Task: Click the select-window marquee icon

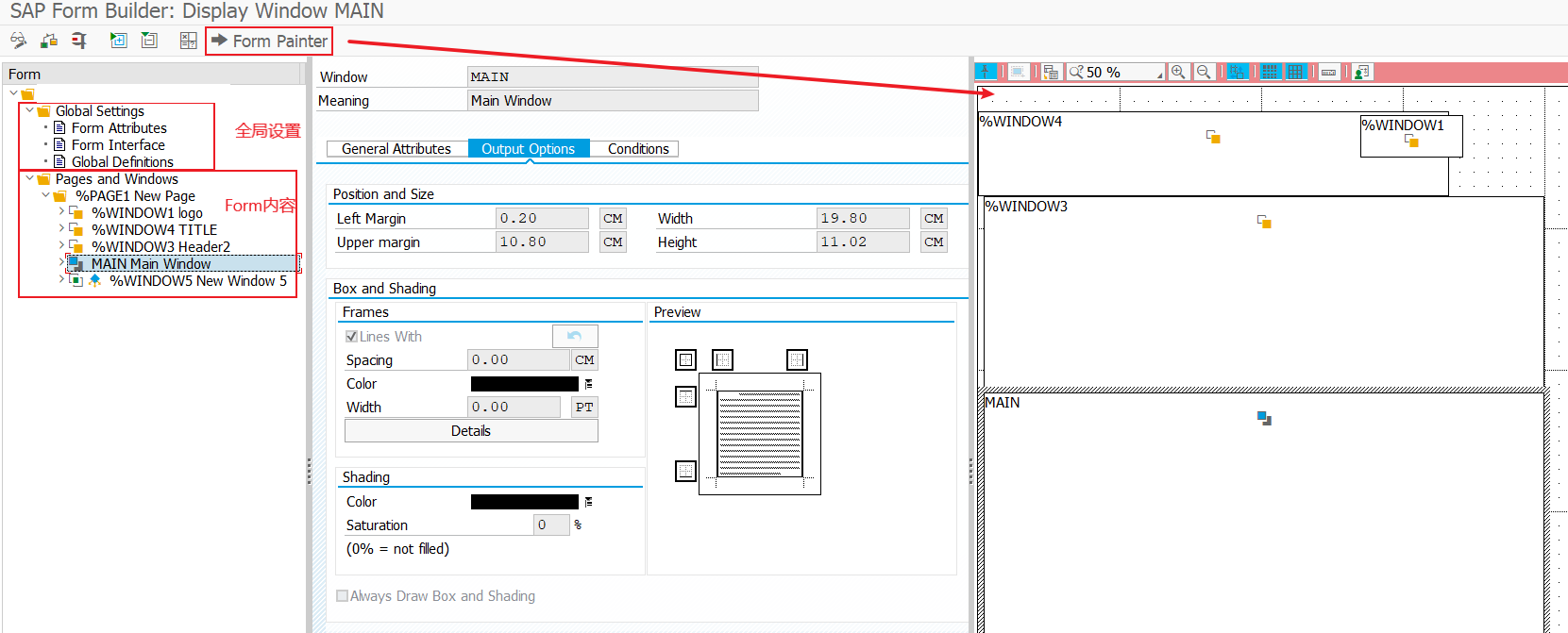Action: click(1018, 72)
